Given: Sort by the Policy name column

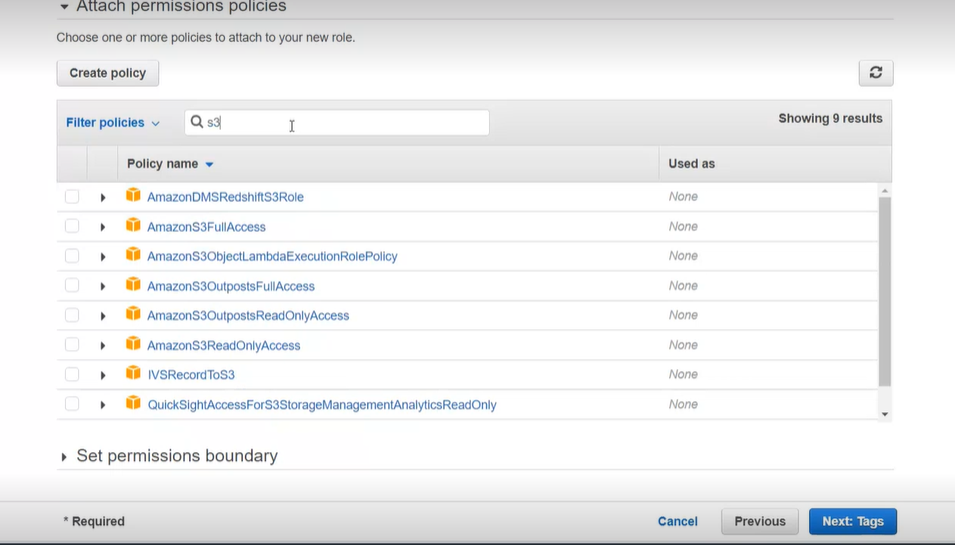Looking at the screenshot, I should pyautogui.click(x=170, y=164).
